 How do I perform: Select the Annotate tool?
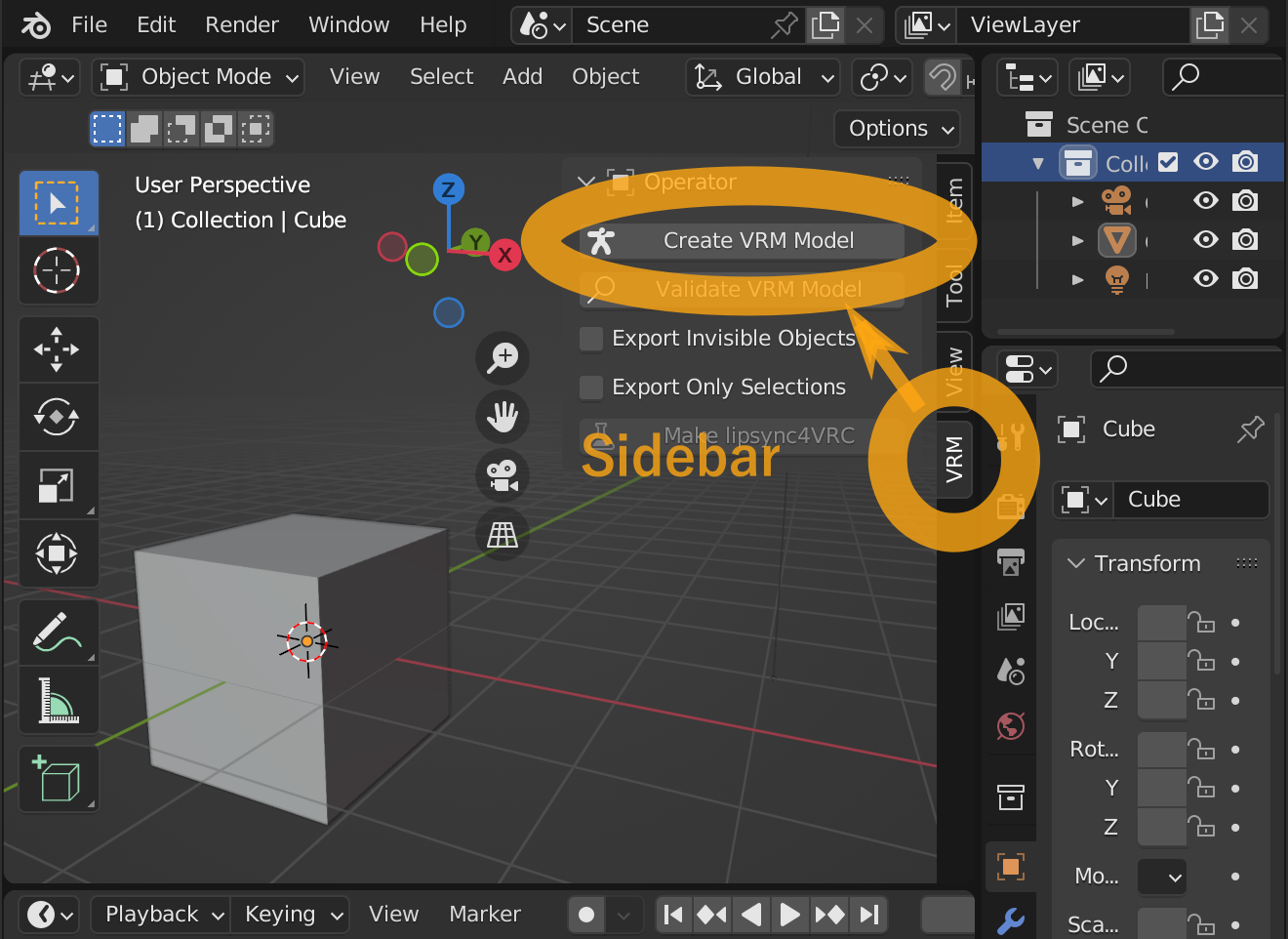tap(58, 633)
